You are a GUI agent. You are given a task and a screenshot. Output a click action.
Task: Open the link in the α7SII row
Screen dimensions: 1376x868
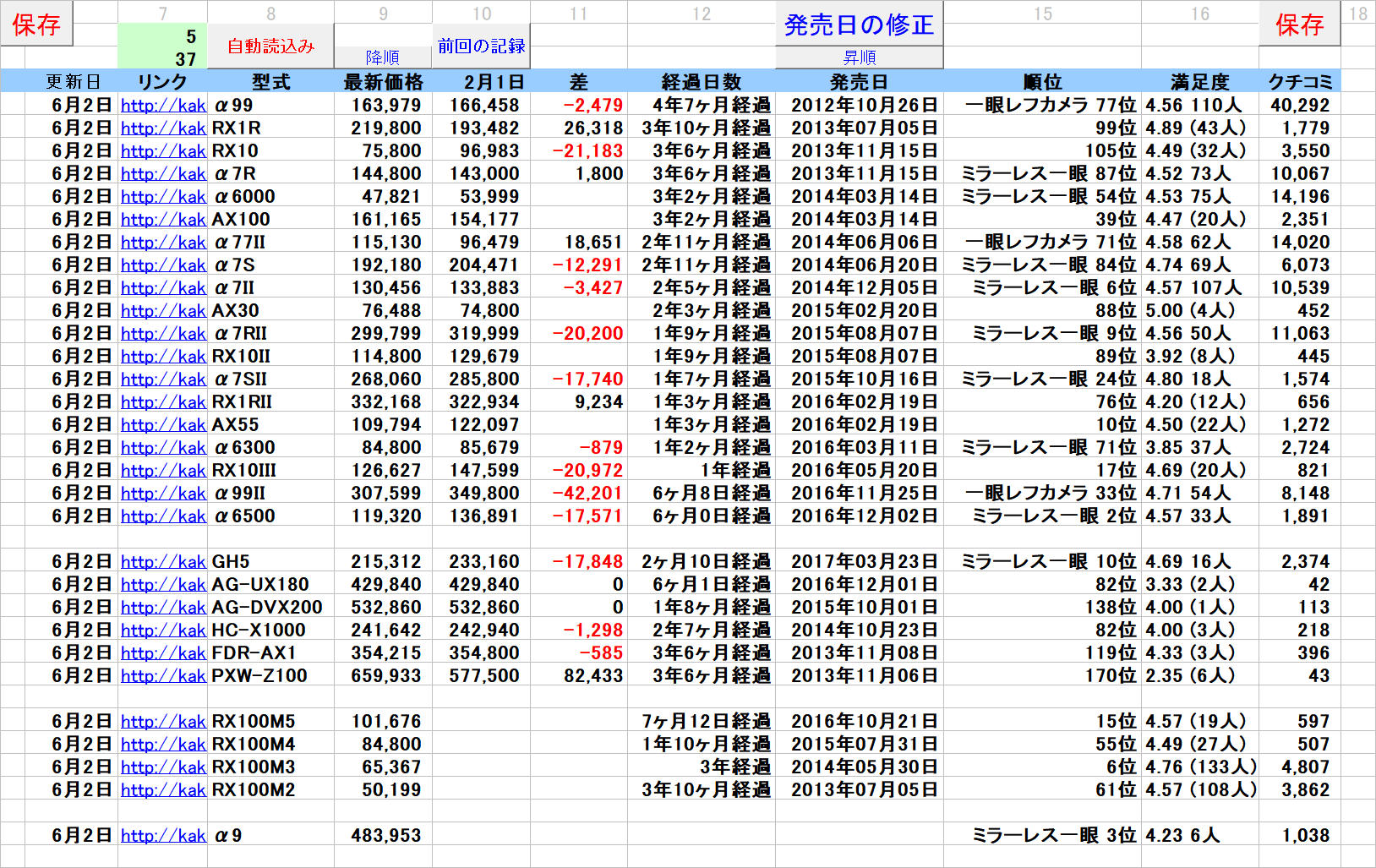[x=163, y=379]
